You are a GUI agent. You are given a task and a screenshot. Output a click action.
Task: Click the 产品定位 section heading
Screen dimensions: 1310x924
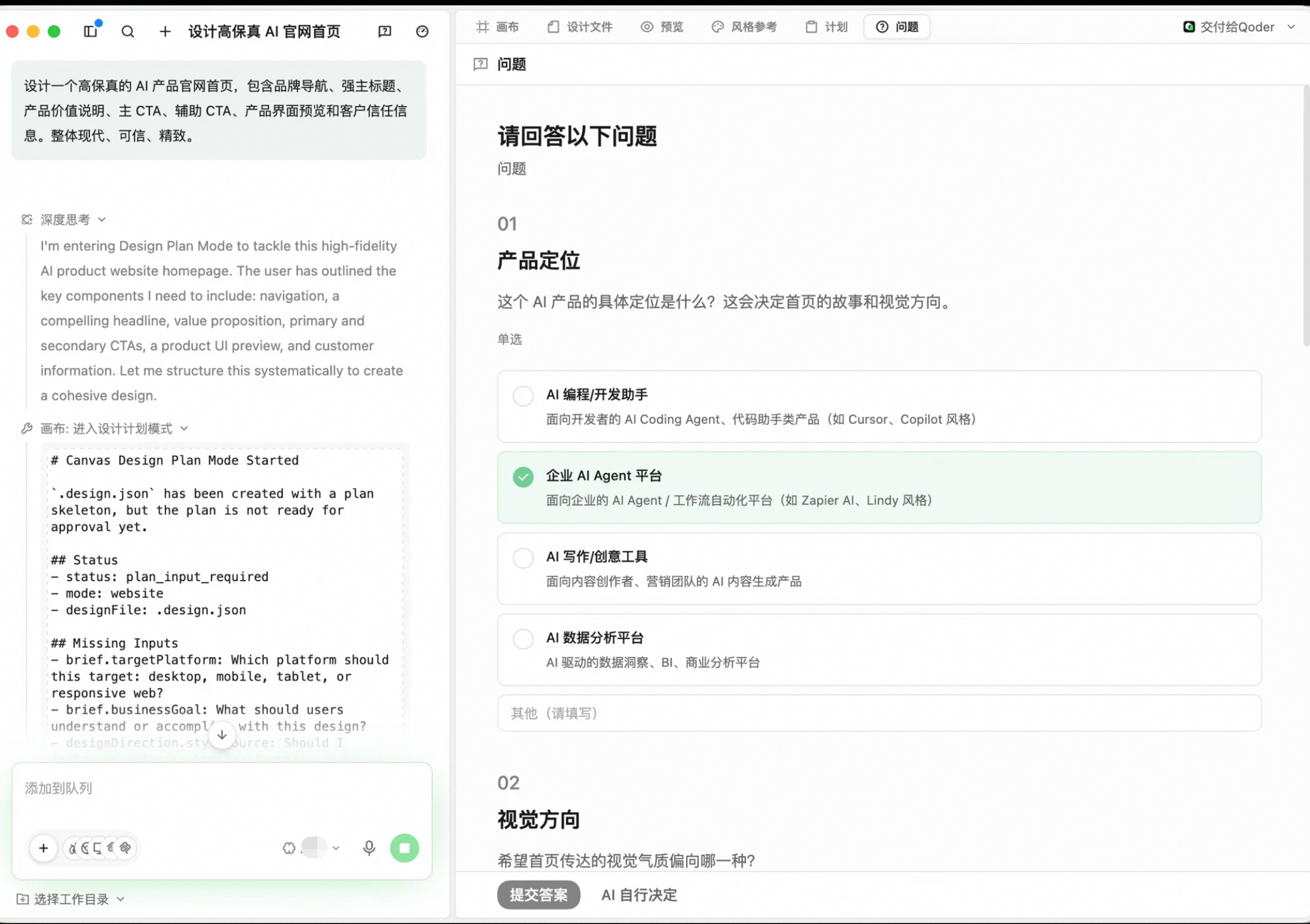coord(538,260)
